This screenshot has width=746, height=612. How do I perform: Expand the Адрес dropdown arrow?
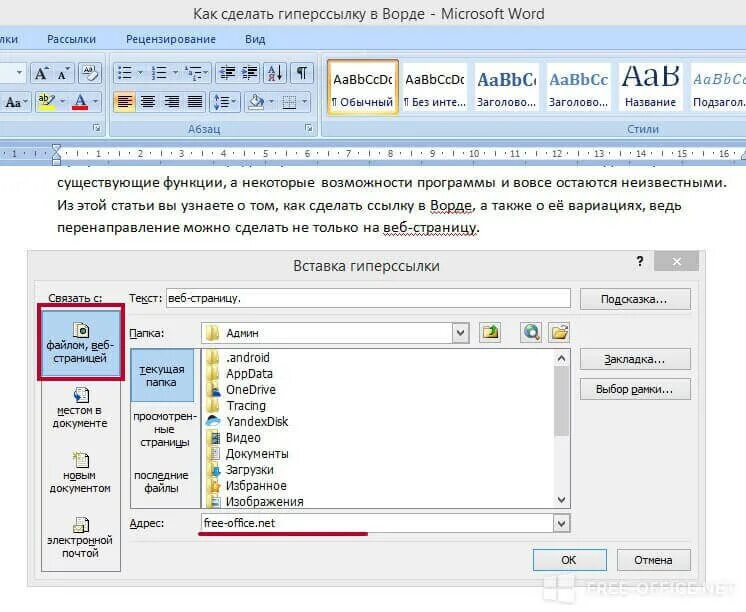561,523
